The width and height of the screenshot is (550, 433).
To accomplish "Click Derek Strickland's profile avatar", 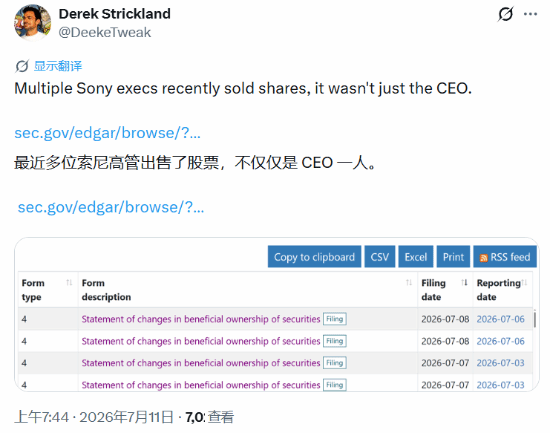I will (x=33, y=23).
